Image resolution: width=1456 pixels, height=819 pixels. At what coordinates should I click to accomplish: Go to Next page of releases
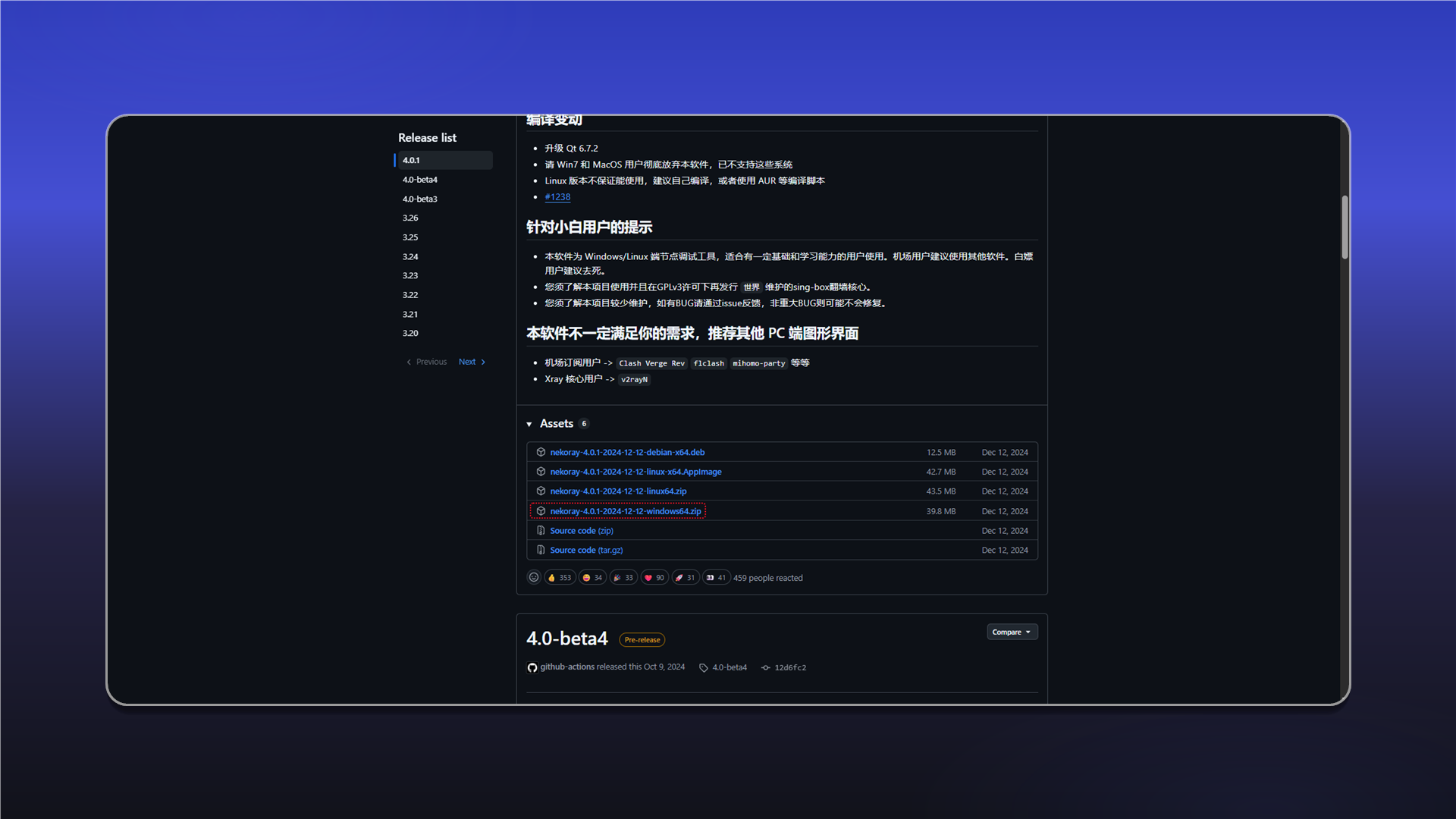click(472, 362)
